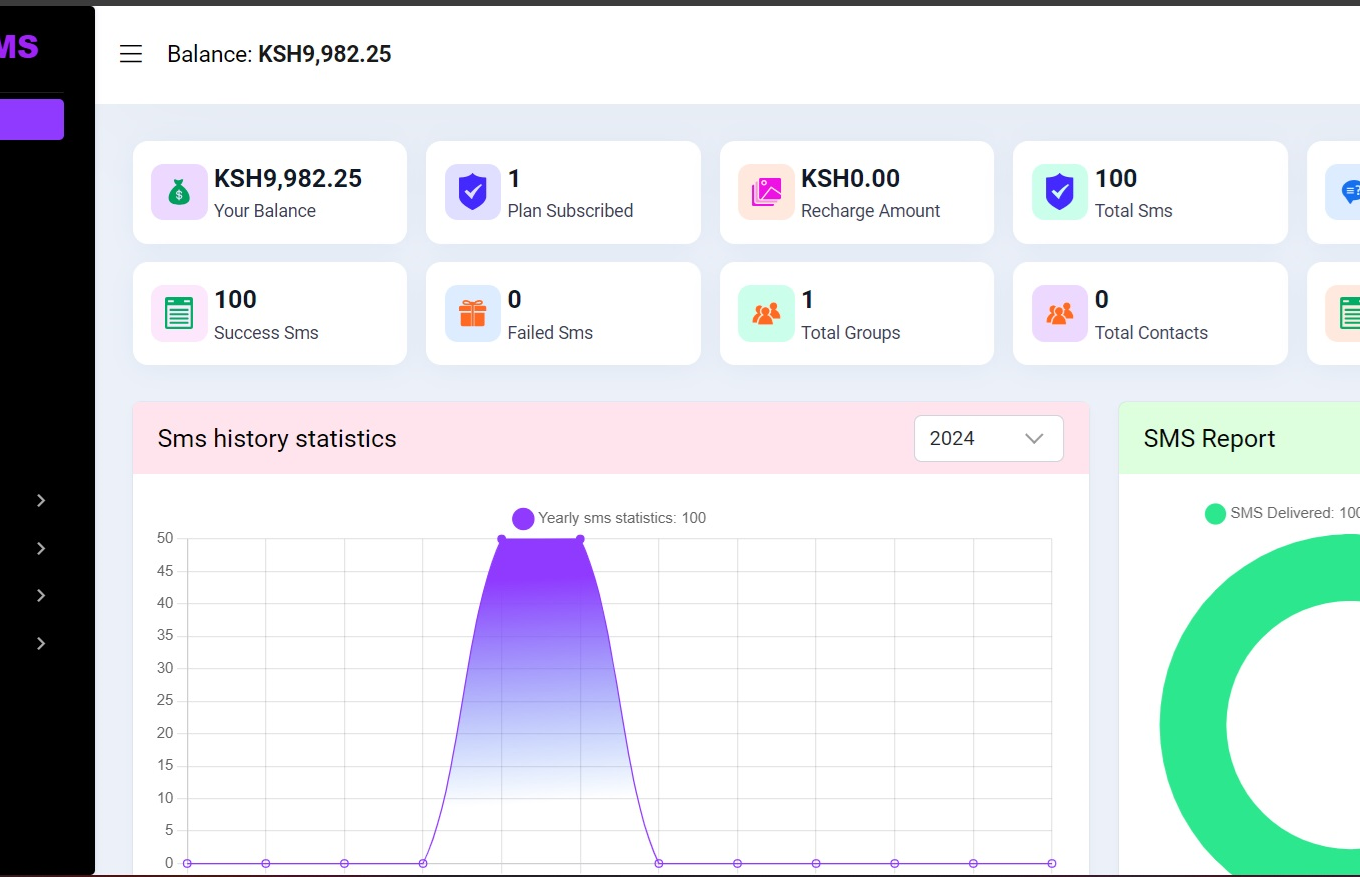The height and width of the screenshot is (877, 1360).
Task: Select the highlighted purple sidebar menu item
Action: 31,119
